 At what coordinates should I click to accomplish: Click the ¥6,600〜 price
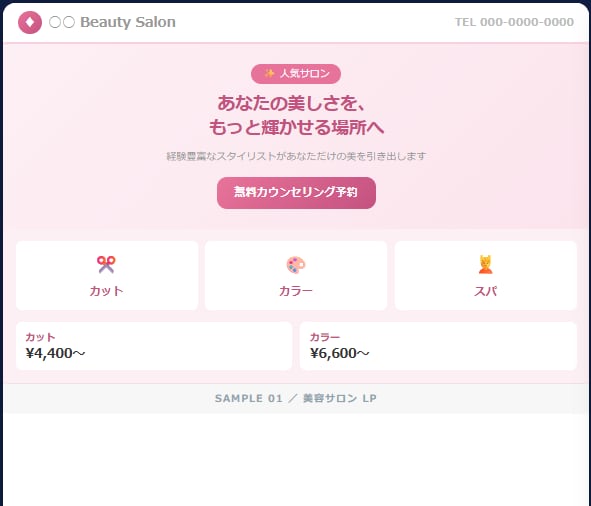point(340,353)
